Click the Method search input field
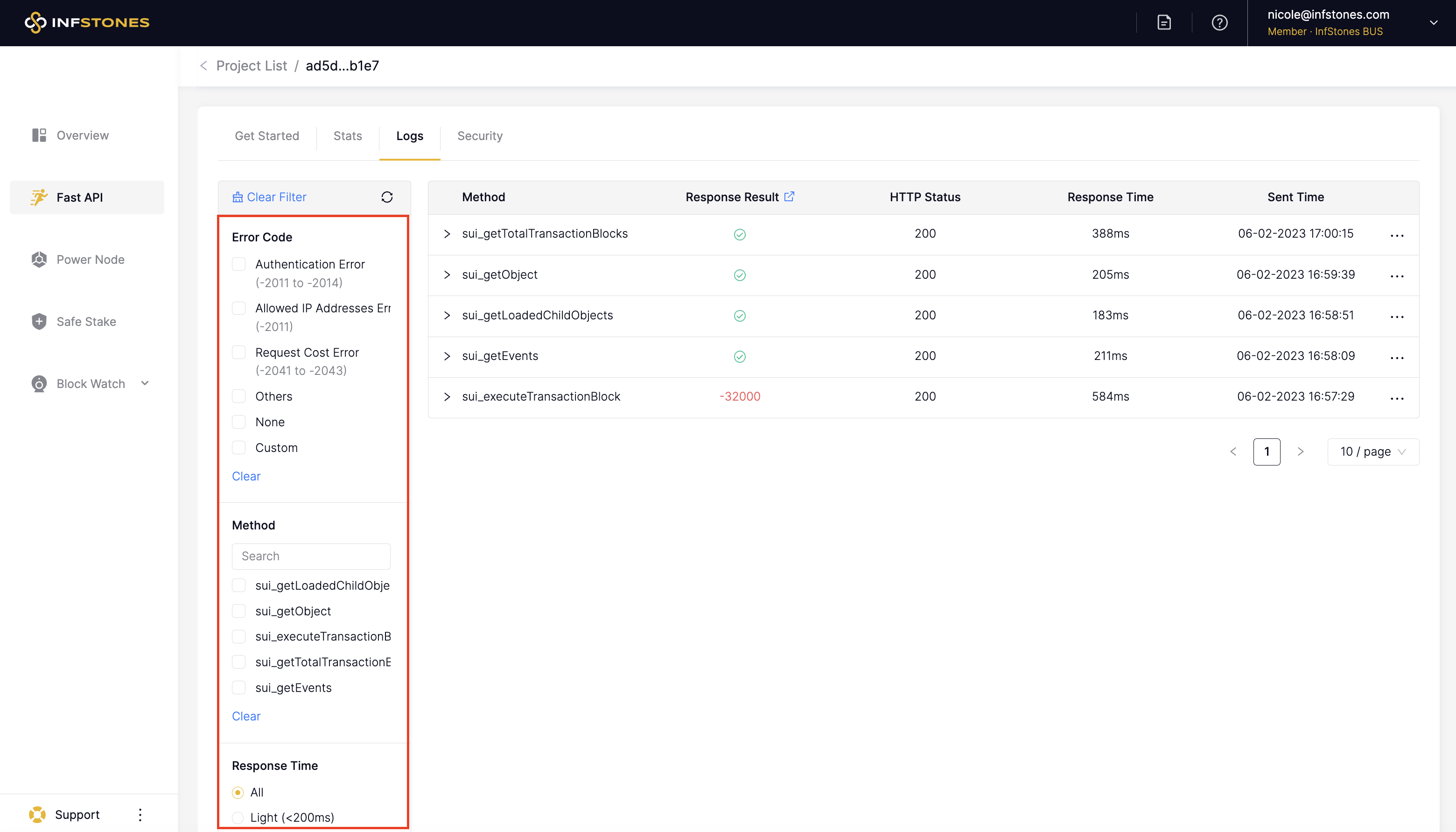1456x832 pixels. (x=311, y=556)
